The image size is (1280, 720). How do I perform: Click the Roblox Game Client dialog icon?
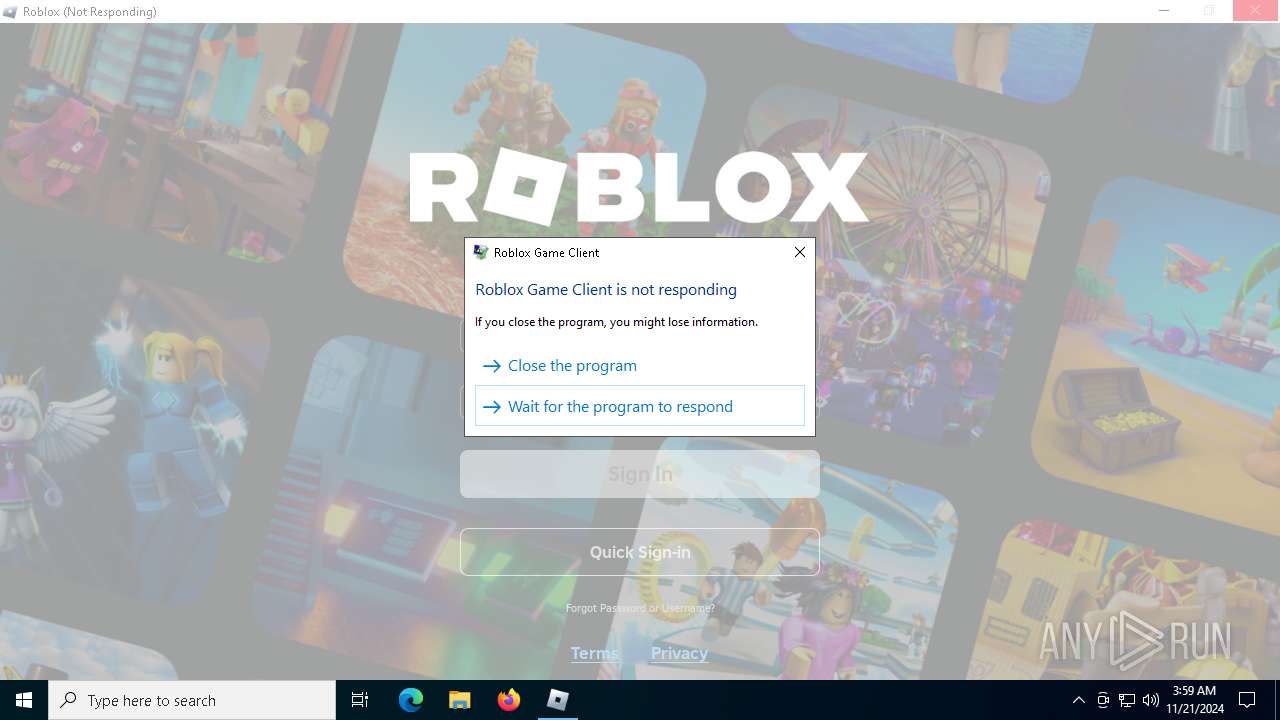(480, 252)
